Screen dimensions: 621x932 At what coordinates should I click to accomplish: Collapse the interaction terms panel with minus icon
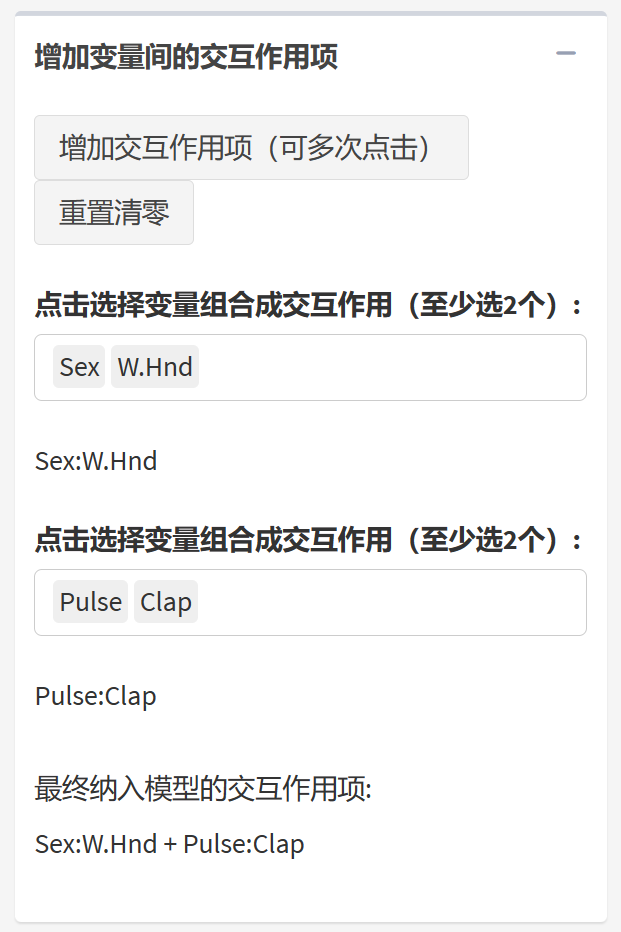click(566, 54)
